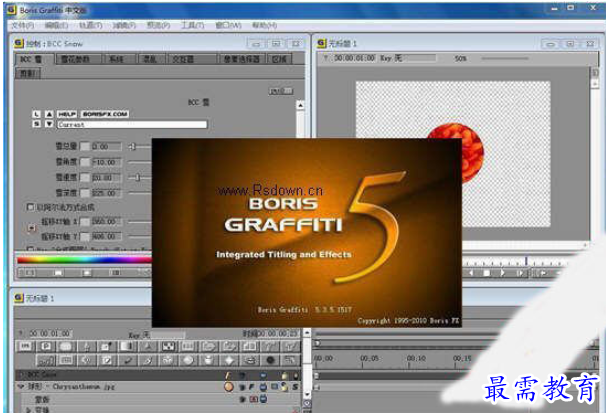Click the play button in preview transport
Screen dimensions: 606x420
click(x=502, y=273)
